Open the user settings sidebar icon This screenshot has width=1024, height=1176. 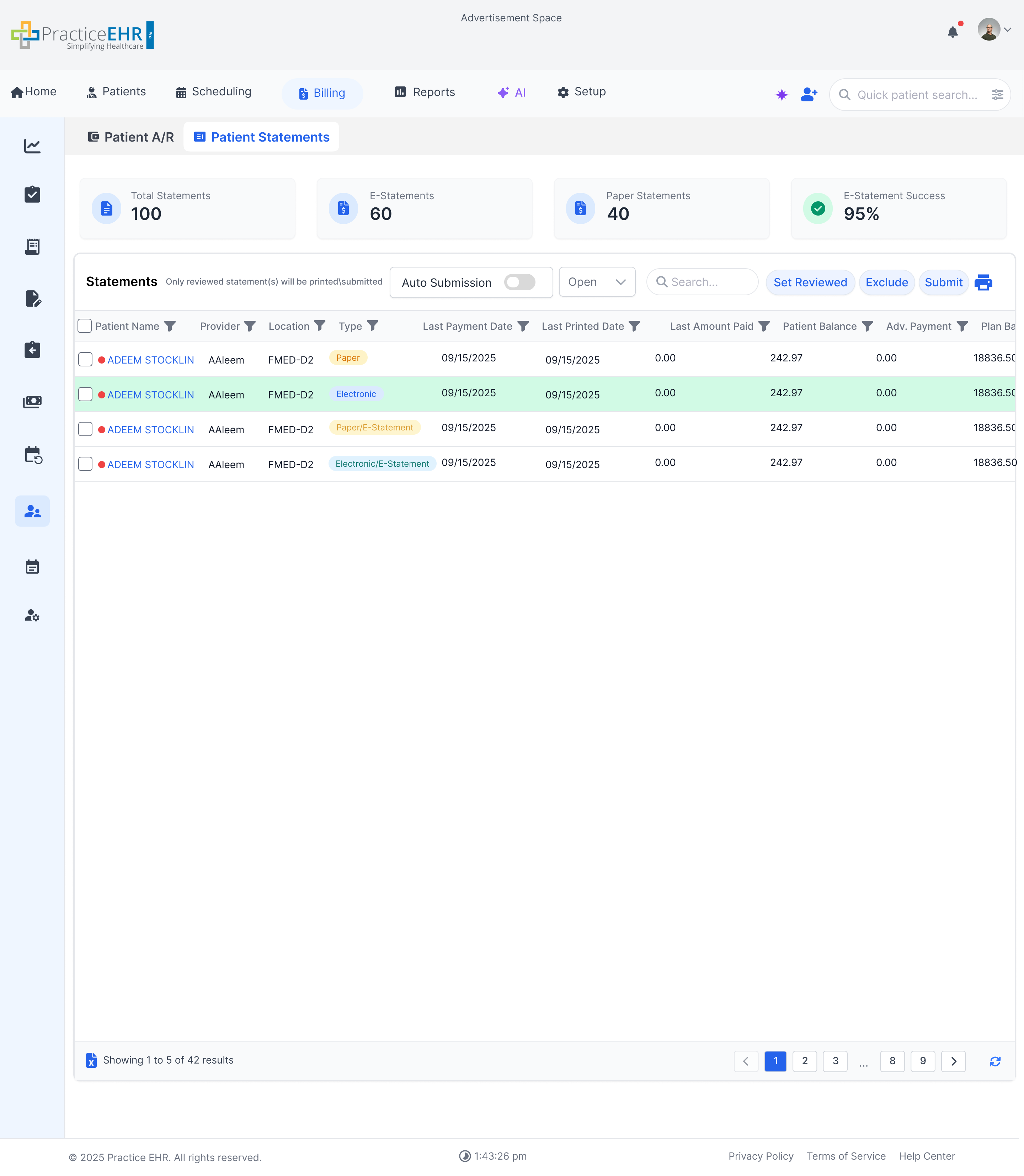33,616
